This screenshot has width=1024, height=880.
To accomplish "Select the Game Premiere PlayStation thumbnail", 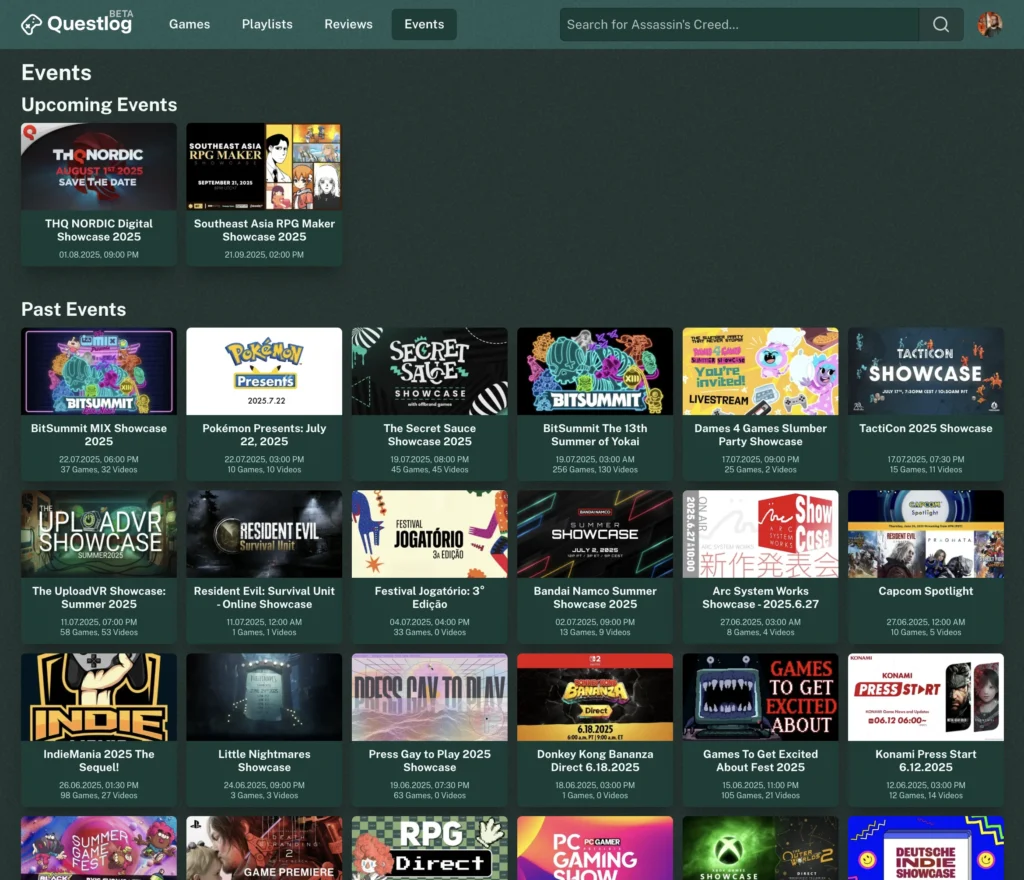I will [264, 848].
